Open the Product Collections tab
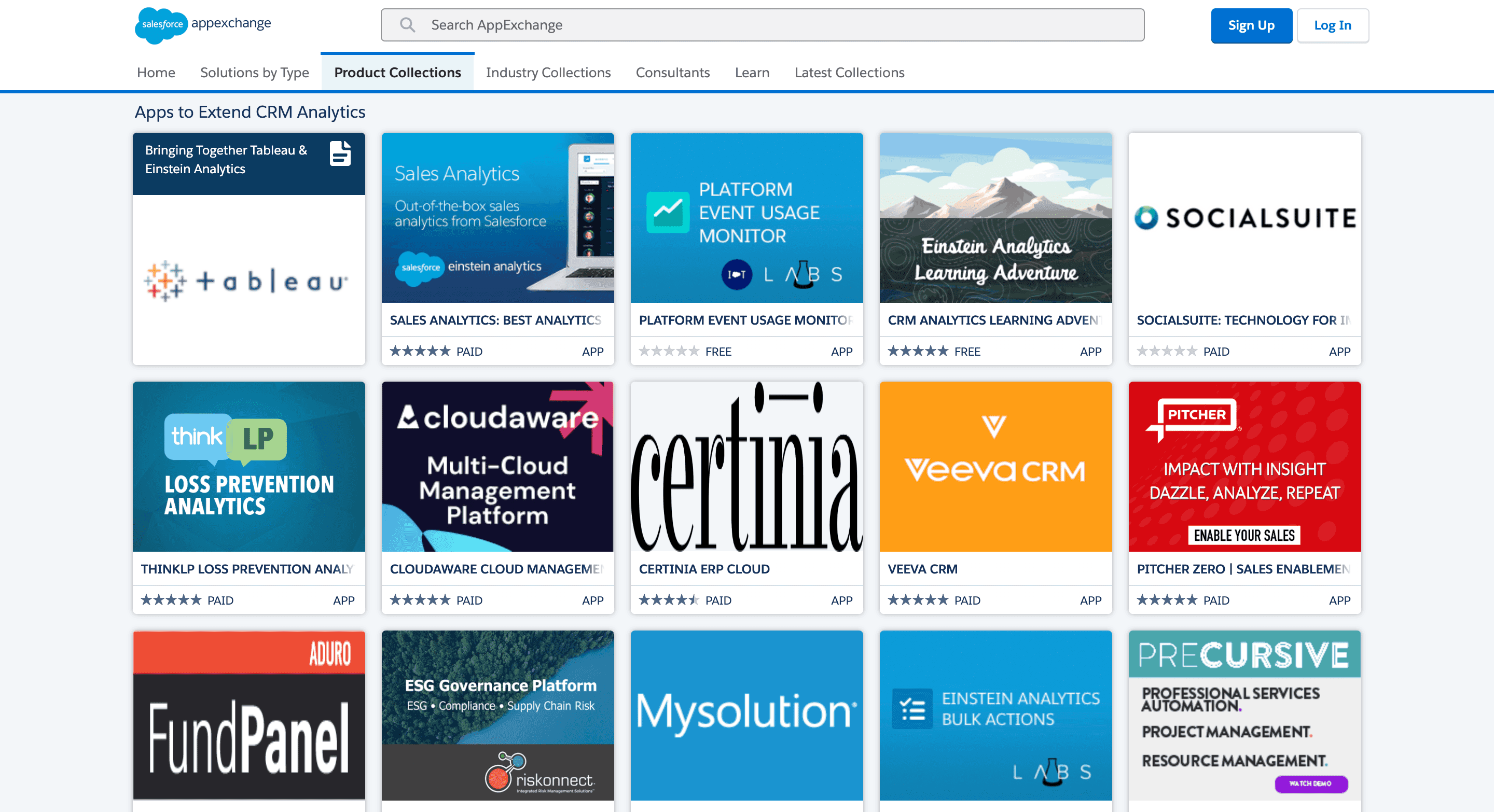The width and height of the screenshot is (1494, 812). [x=398, y=72]
